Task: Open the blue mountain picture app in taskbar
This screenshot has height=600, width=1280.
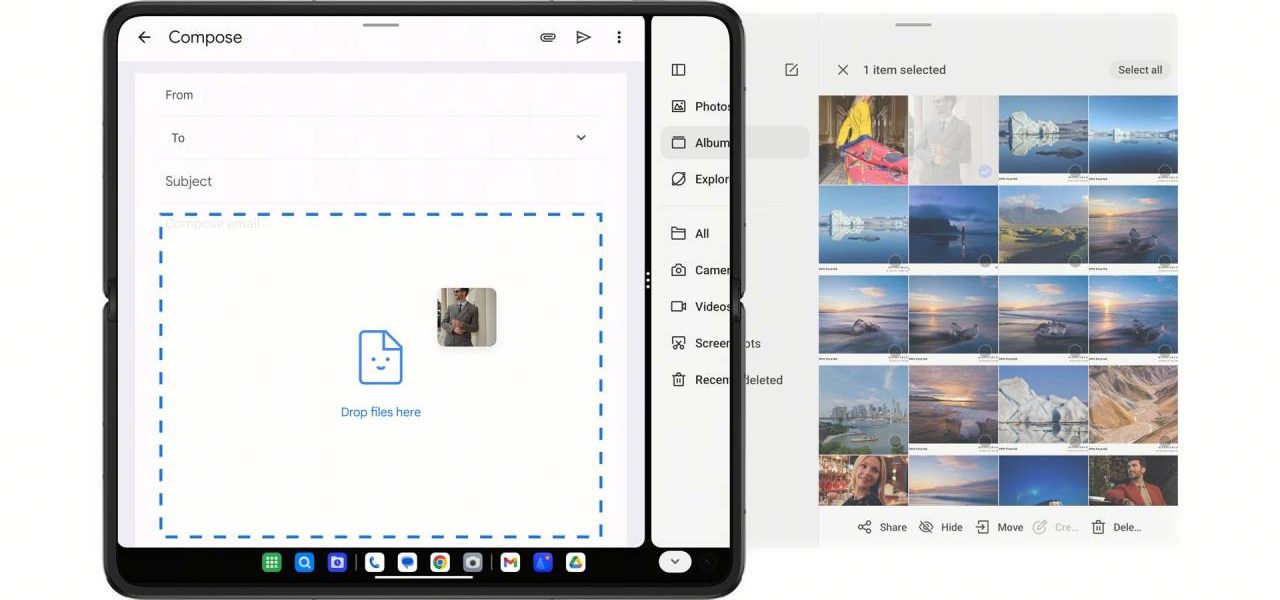Action: tap(543, 563)
